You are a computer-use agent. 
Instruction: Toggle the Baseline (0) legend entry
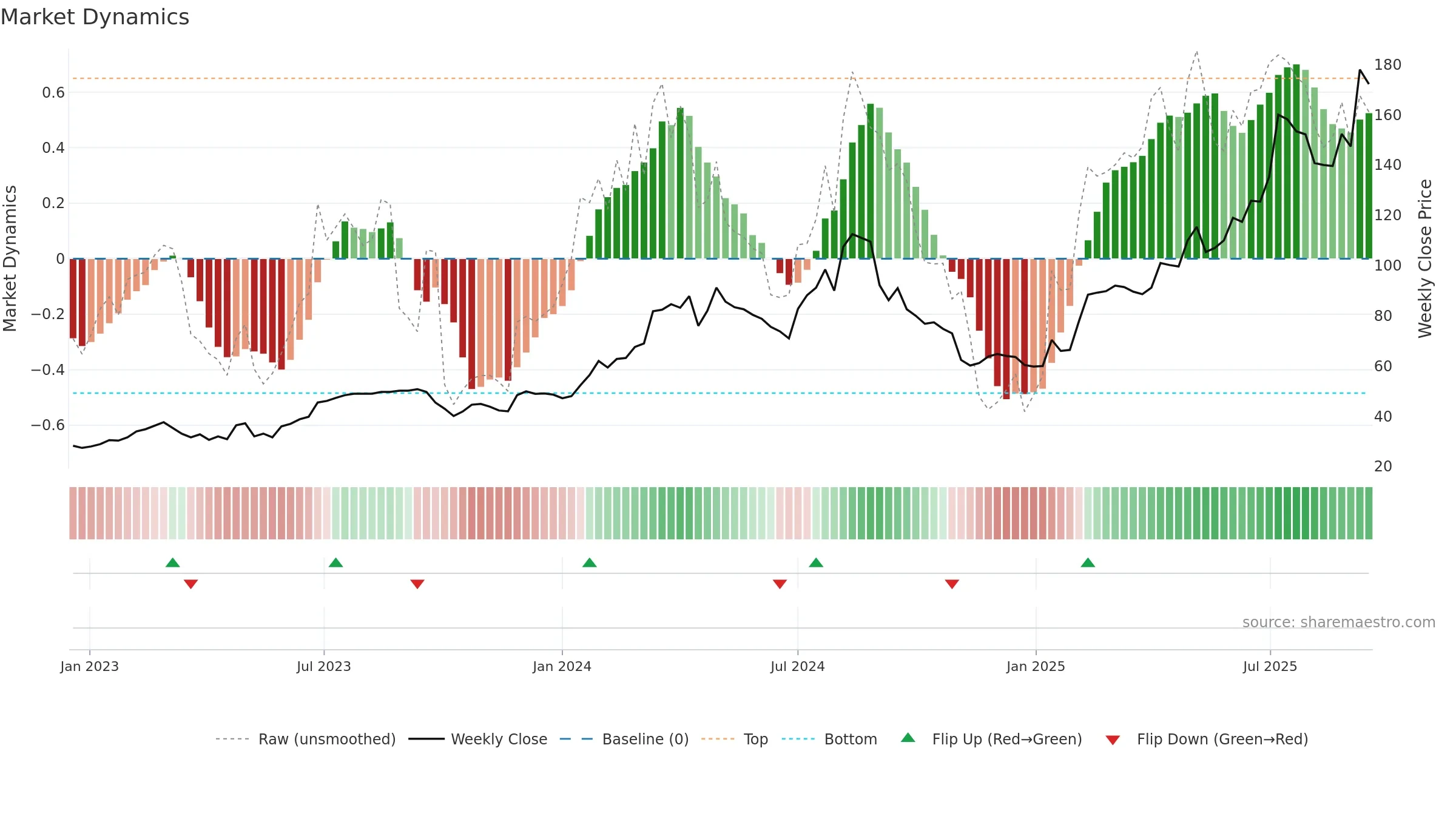624,739
